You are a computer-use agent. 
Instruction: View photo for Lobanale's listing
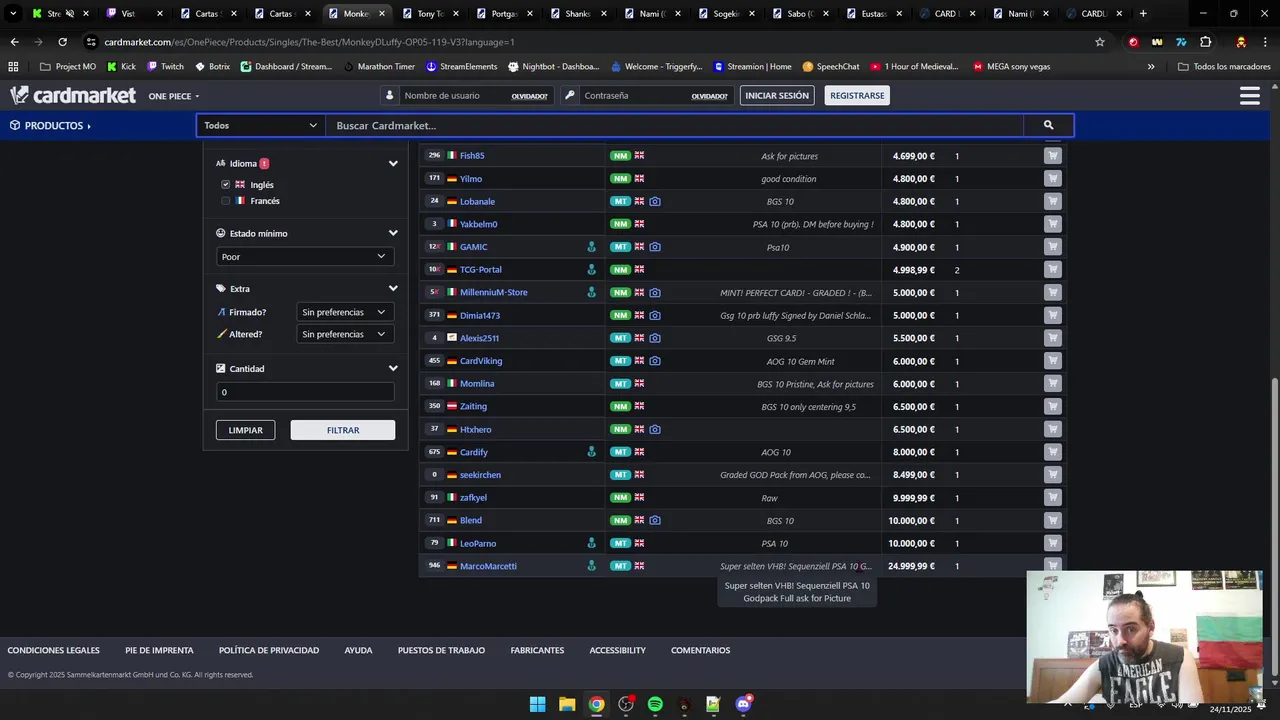pyautogui.click(x=655, y=202)
